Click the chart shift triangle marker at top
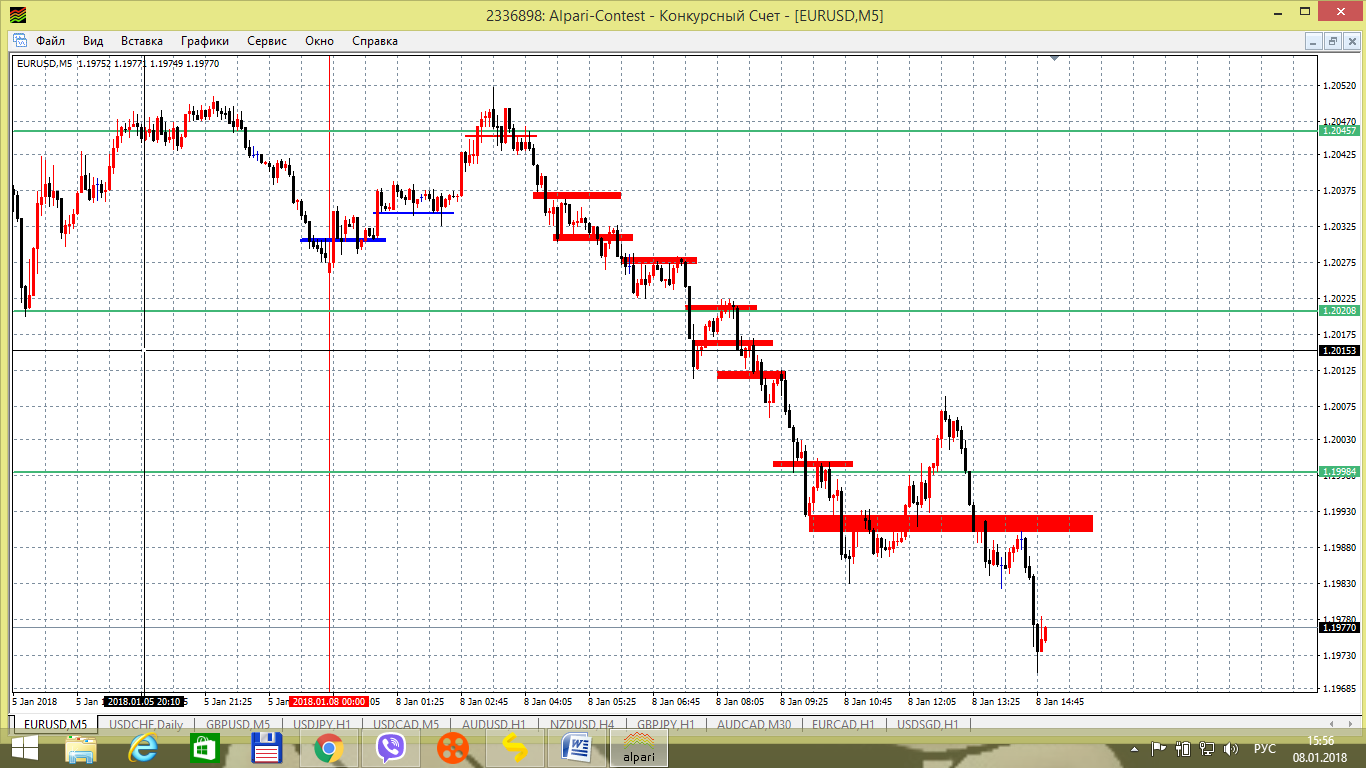The image size is (1366, 768). click(1053, 58)
